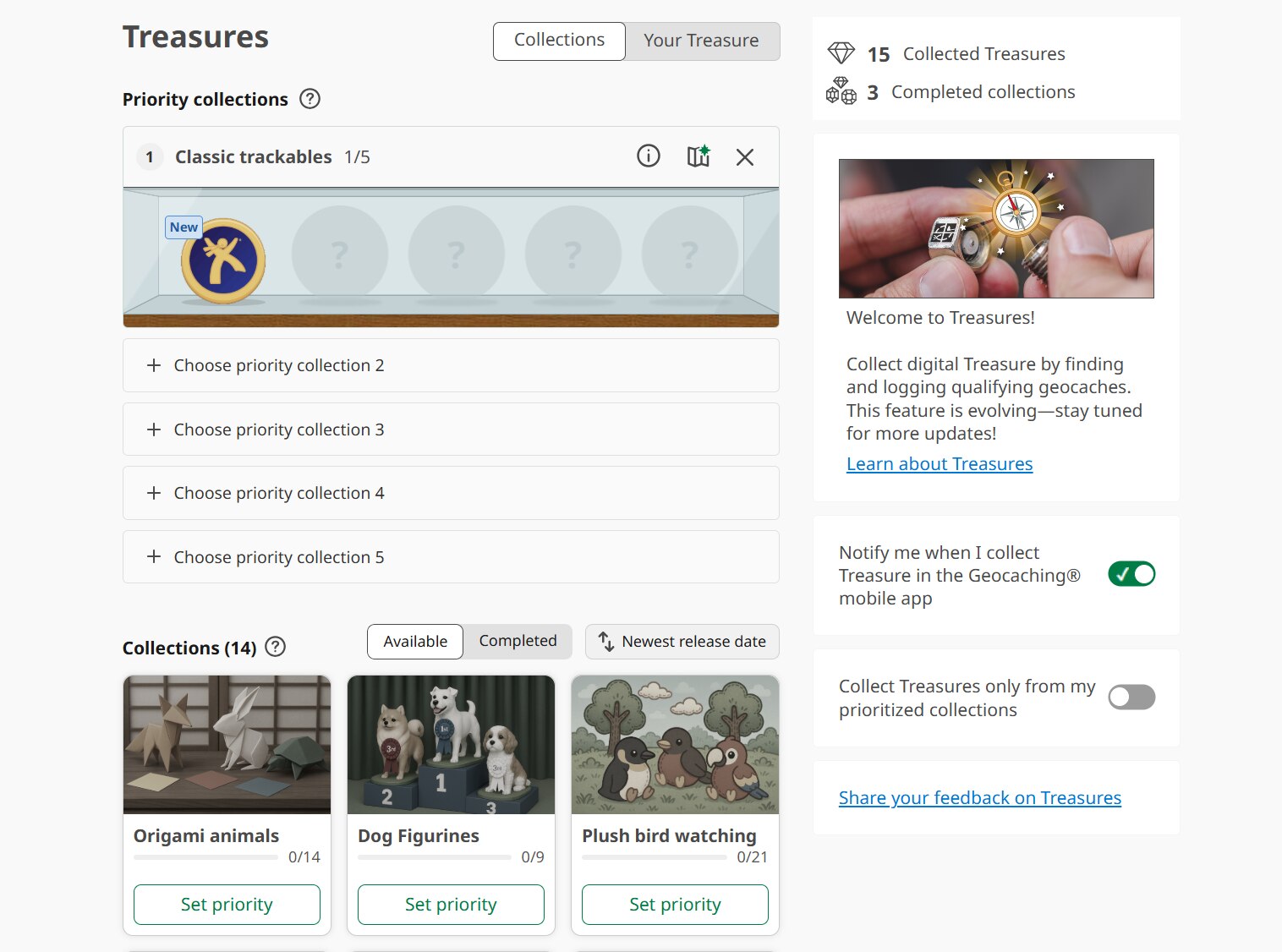The image size is (1282, 952).
Task: Click the Completed collections gems icon
Action: (841, 91)
